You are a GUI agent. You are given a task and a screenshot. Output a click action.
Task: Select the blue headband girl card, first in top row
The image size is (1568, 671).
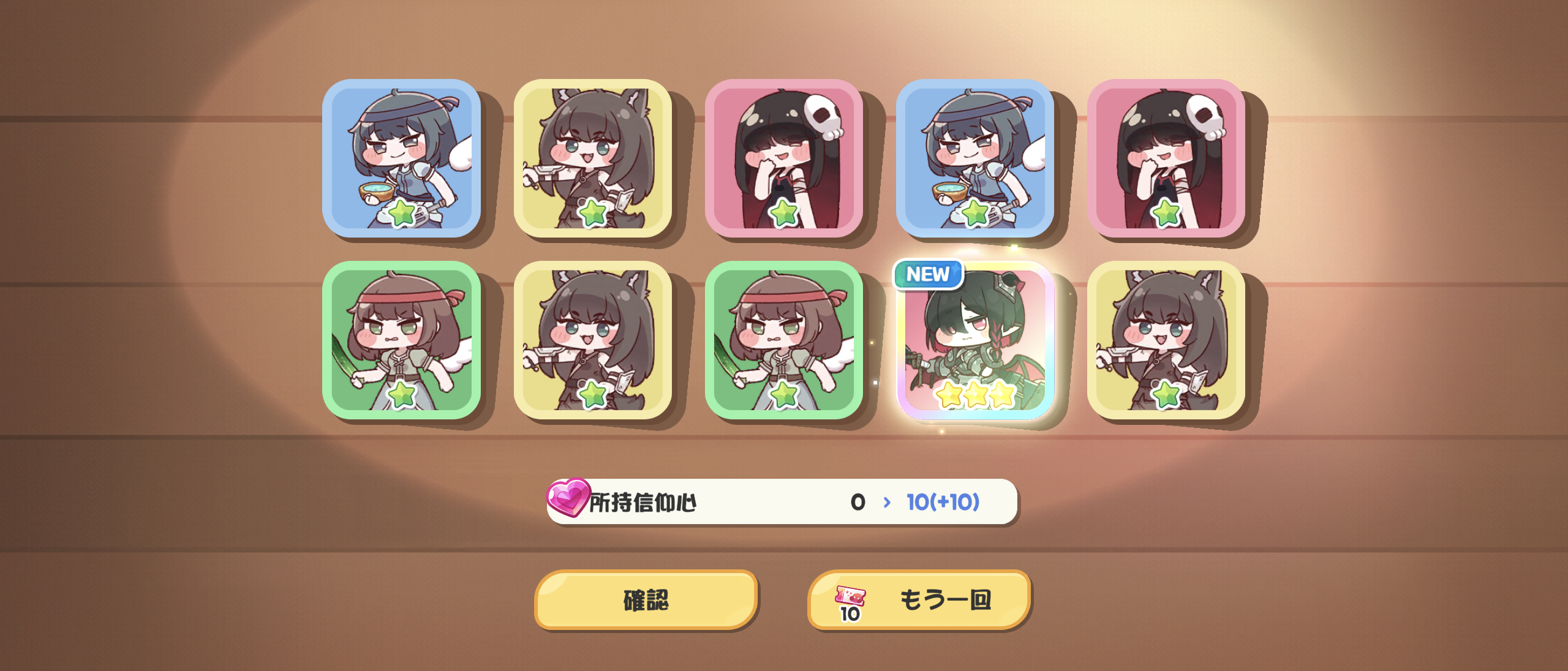401,158
